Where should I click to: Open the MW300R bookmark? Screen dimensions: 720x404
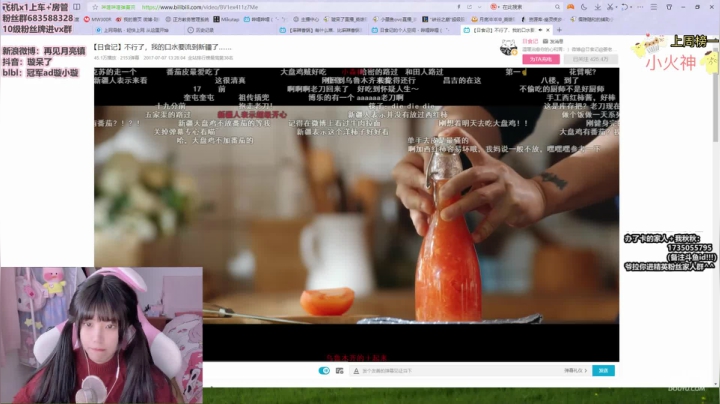pos(98,19)
